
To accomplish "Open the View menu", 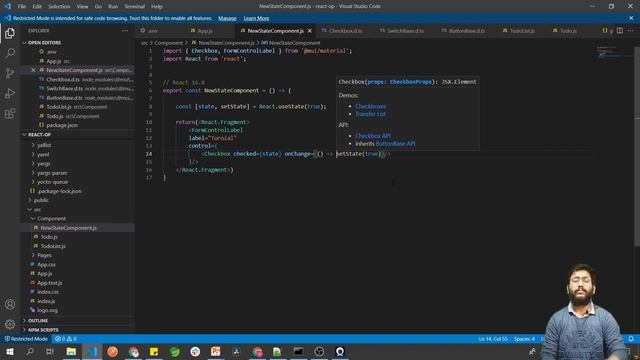I will [x=82, y=6].
